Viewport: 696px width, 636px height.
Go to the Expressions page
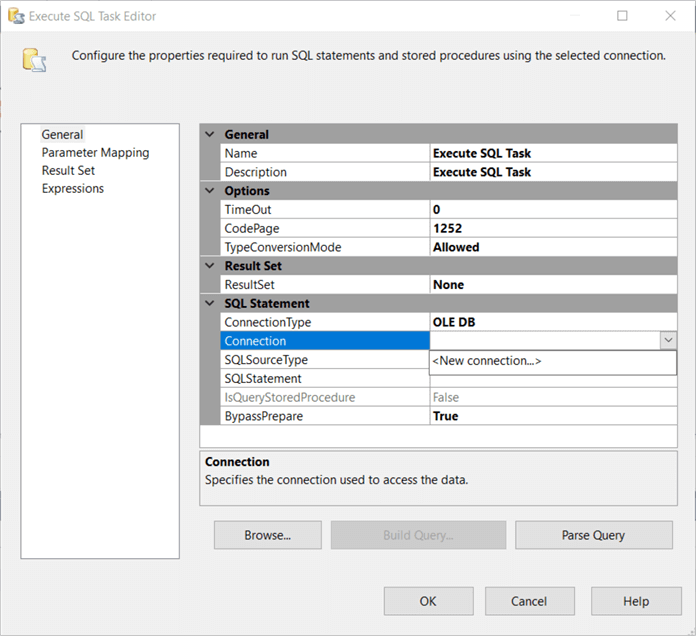coord(72,189)
